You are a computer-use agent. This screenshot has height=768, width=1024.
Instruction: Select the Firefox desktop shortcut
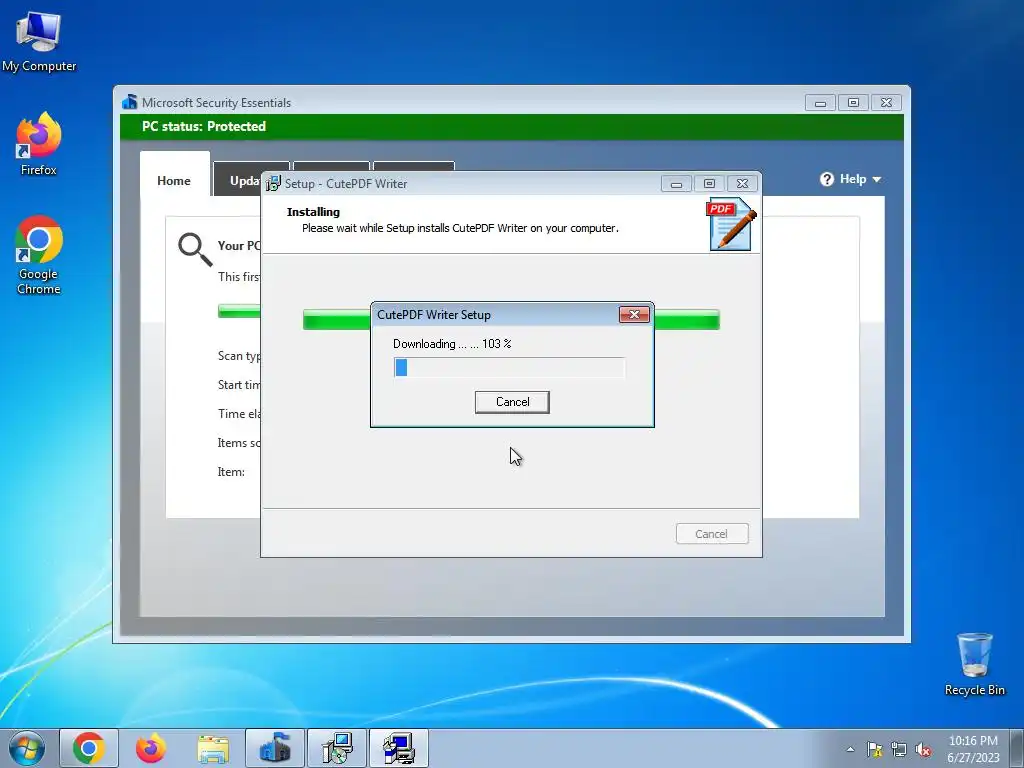[39, 144]
